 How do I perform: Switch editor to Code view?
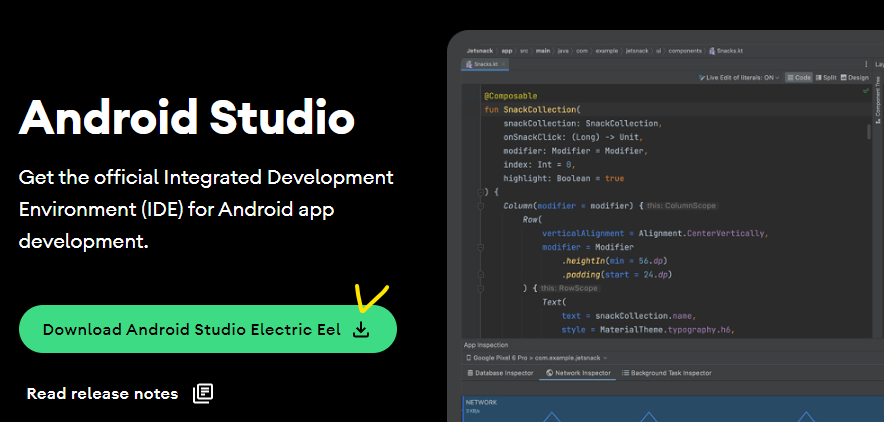(x=798, y=78)
